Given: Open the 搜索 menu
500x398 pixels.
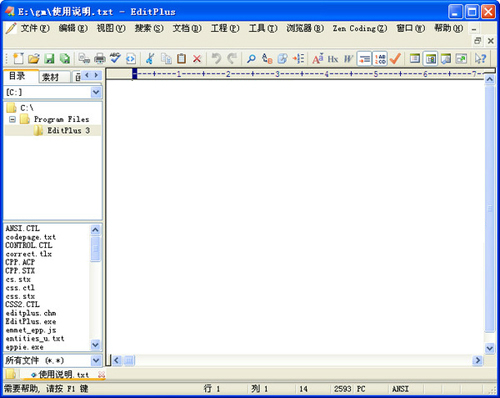Looking at the screenshot, I should point(149,28).
